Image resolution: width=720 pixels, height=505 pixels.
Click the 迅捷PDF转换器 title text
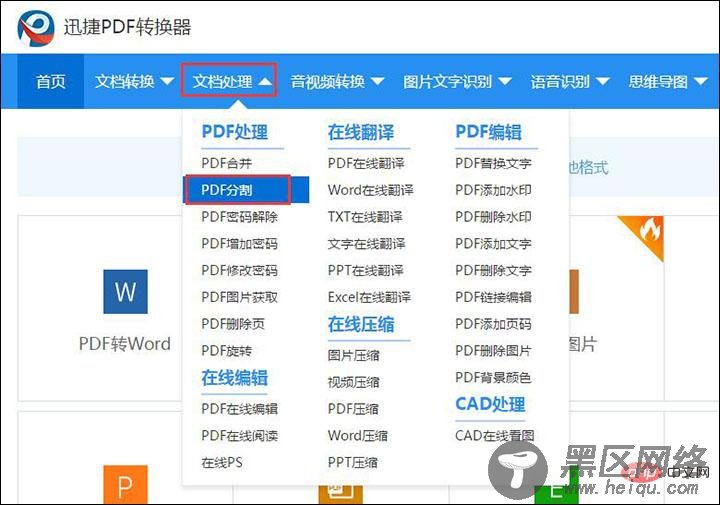(127, 27)
